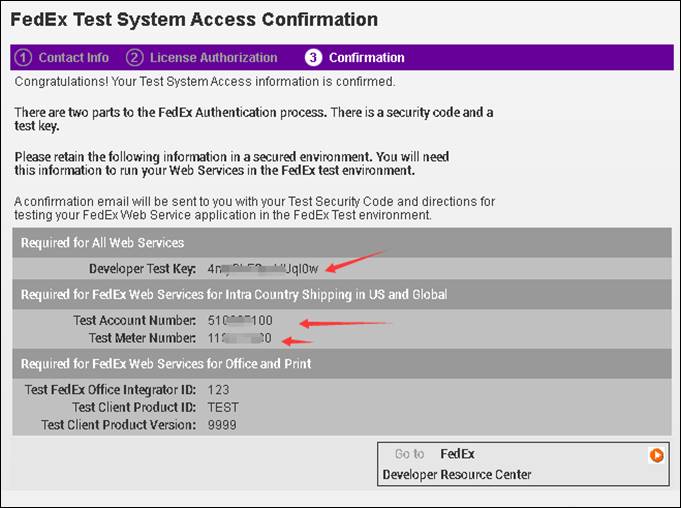Click the confirmation email notice paragraph

coord(255,208)
